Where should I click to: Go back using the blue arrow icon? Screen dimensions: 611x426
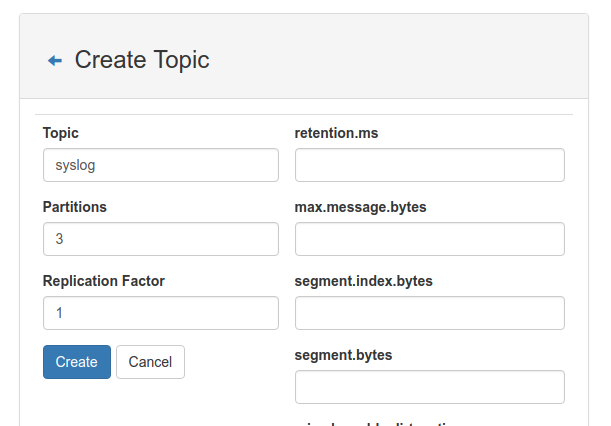(x=55, y=60)
